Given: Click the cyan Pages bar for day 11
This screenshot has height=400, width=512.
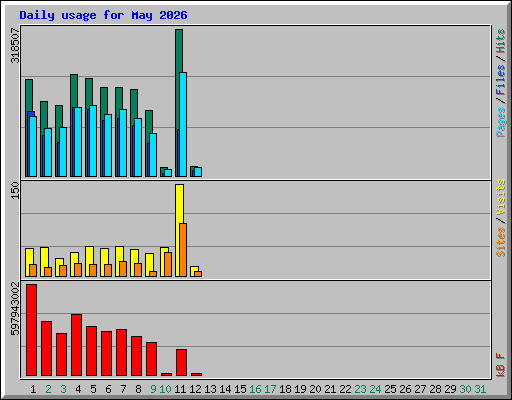Looking at the screenshot, I should click(183, 124).
